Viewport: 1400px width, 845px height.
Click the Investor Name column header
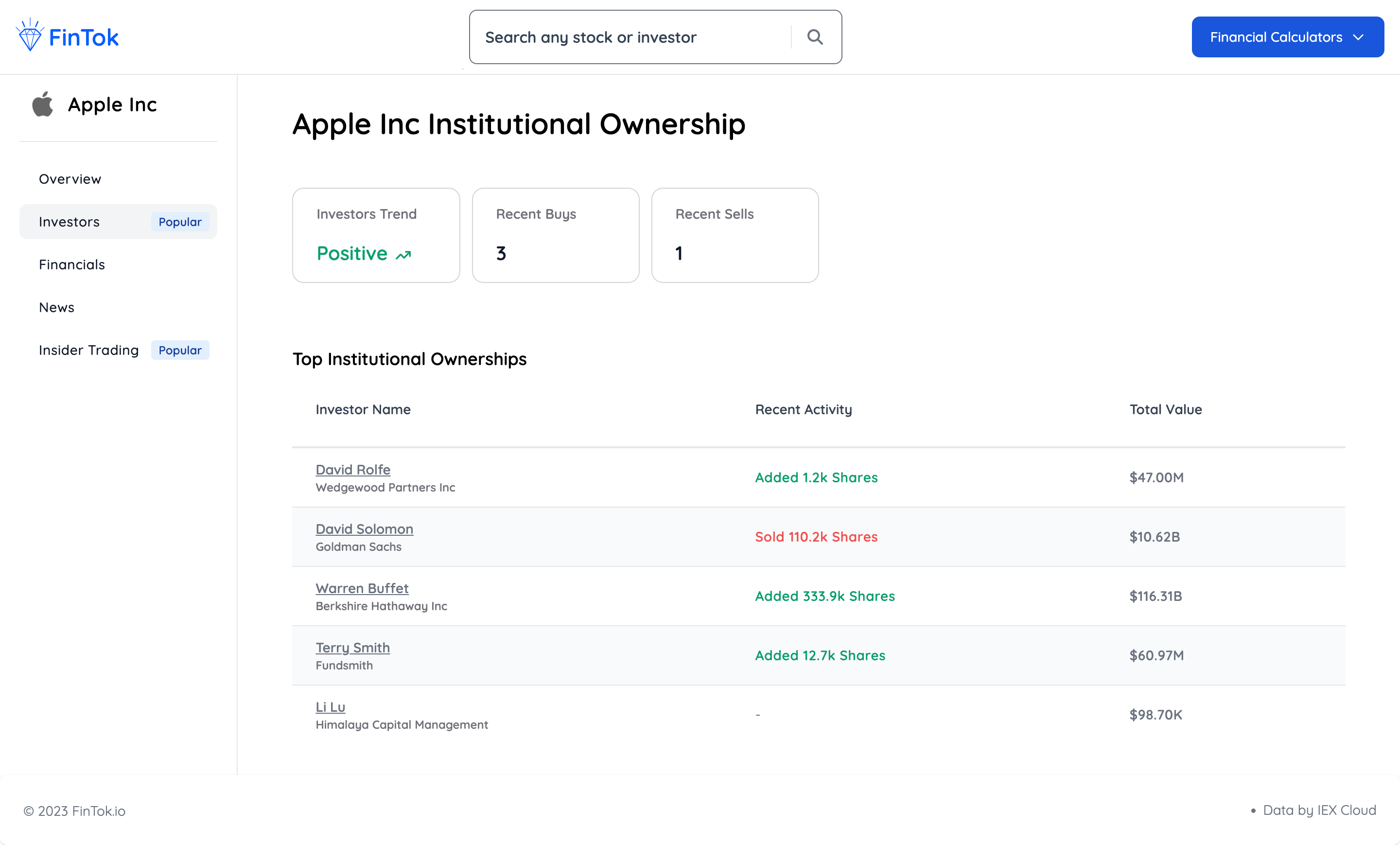tap(363, 410)
